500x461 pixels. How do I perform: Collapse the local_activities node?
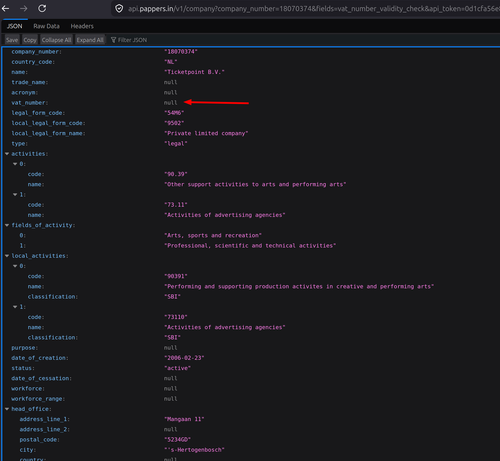tap(7, 256)
